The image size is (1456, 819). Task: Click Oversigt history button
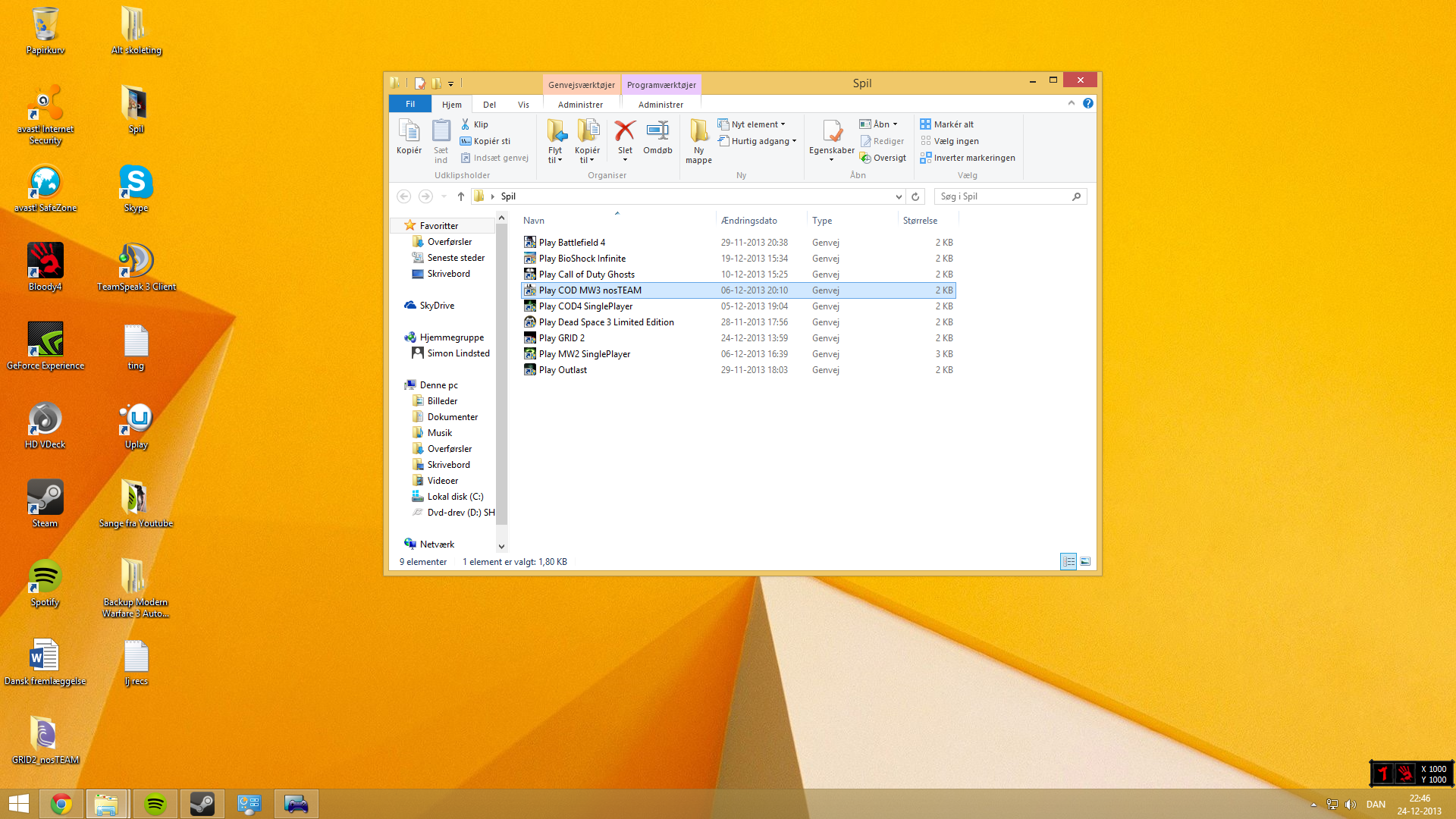coord(883,158)
